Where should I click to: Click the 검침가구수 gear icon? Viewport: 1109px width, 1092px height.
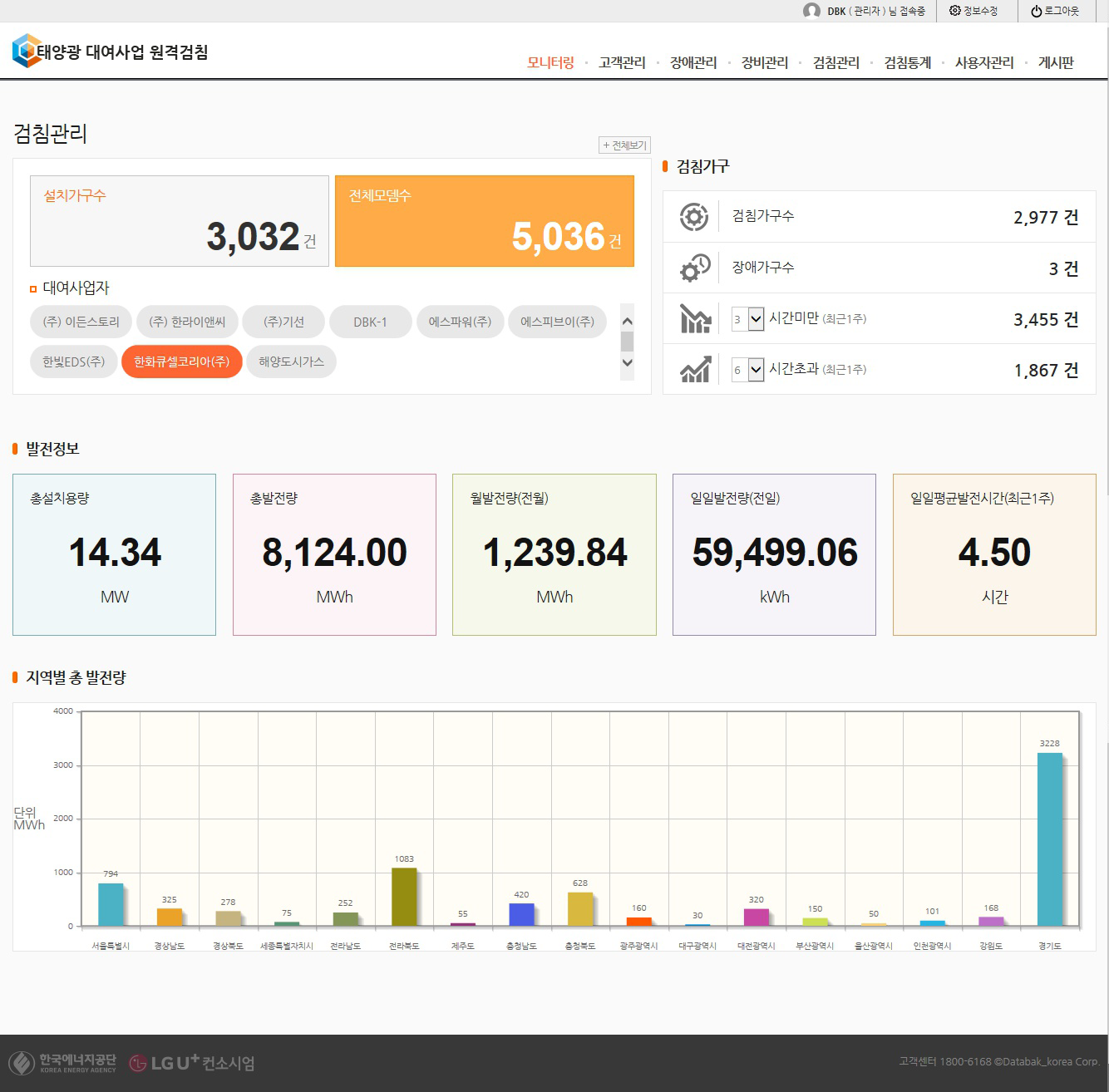(x=694, y=217)
